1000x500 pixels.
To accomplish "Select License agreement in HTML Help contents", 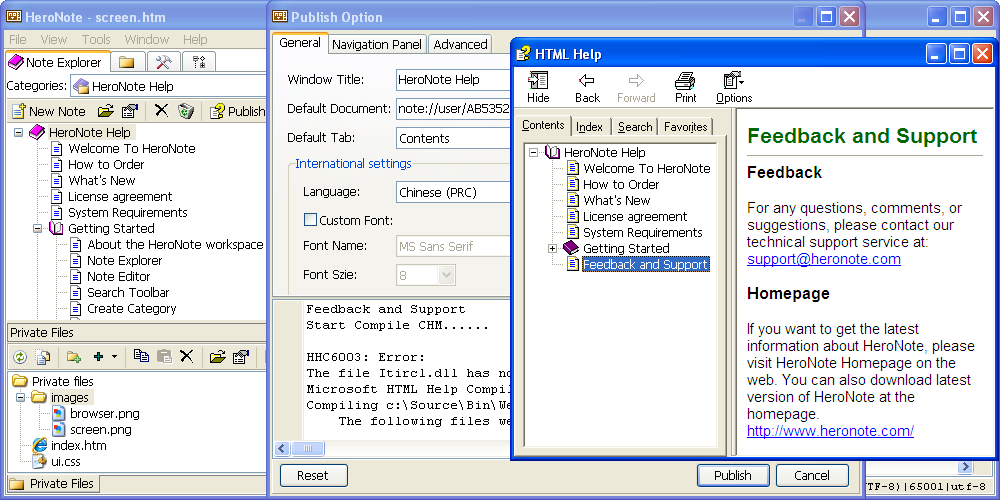I will (635, 217).
